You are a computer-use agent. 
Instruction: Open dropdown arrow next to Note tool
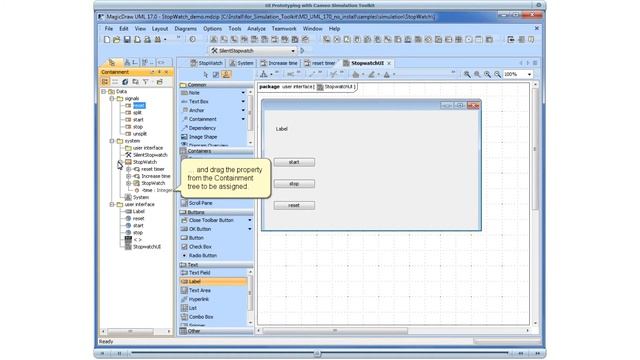(x=243, y=93)
